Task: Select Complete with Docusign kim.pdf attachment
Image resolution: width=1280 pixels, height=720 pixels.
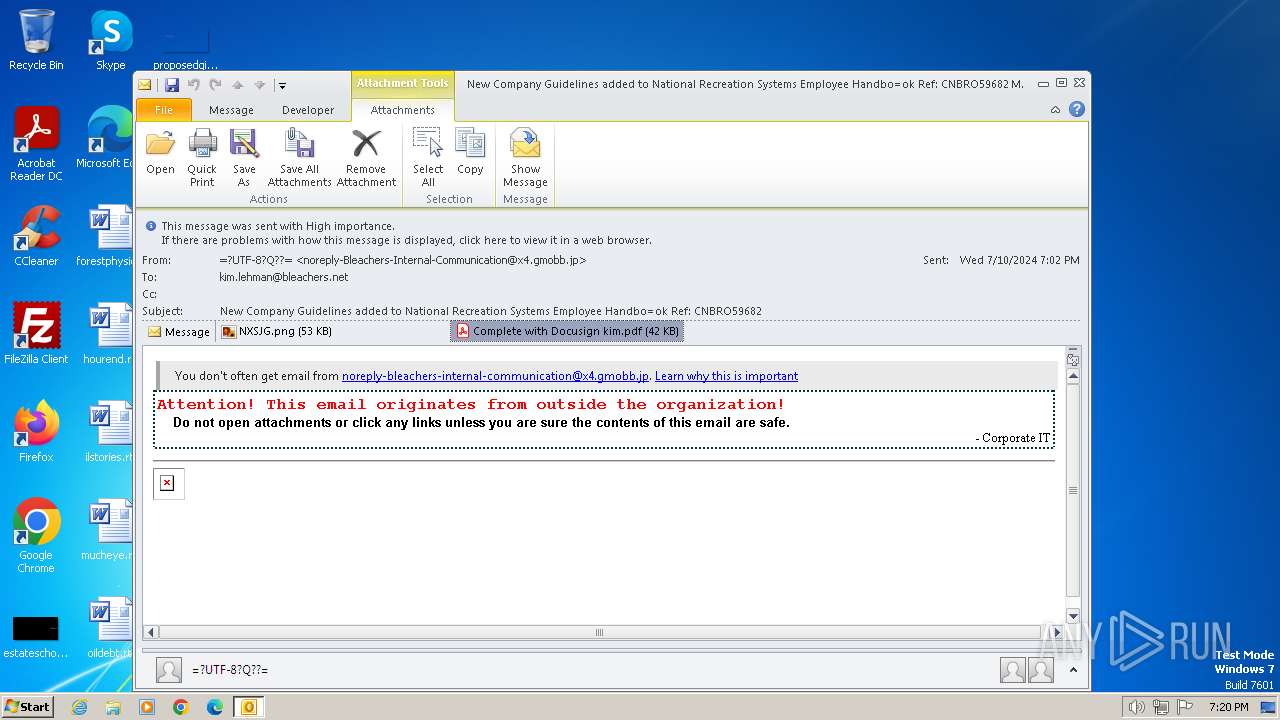Action: tap(567, 331)
